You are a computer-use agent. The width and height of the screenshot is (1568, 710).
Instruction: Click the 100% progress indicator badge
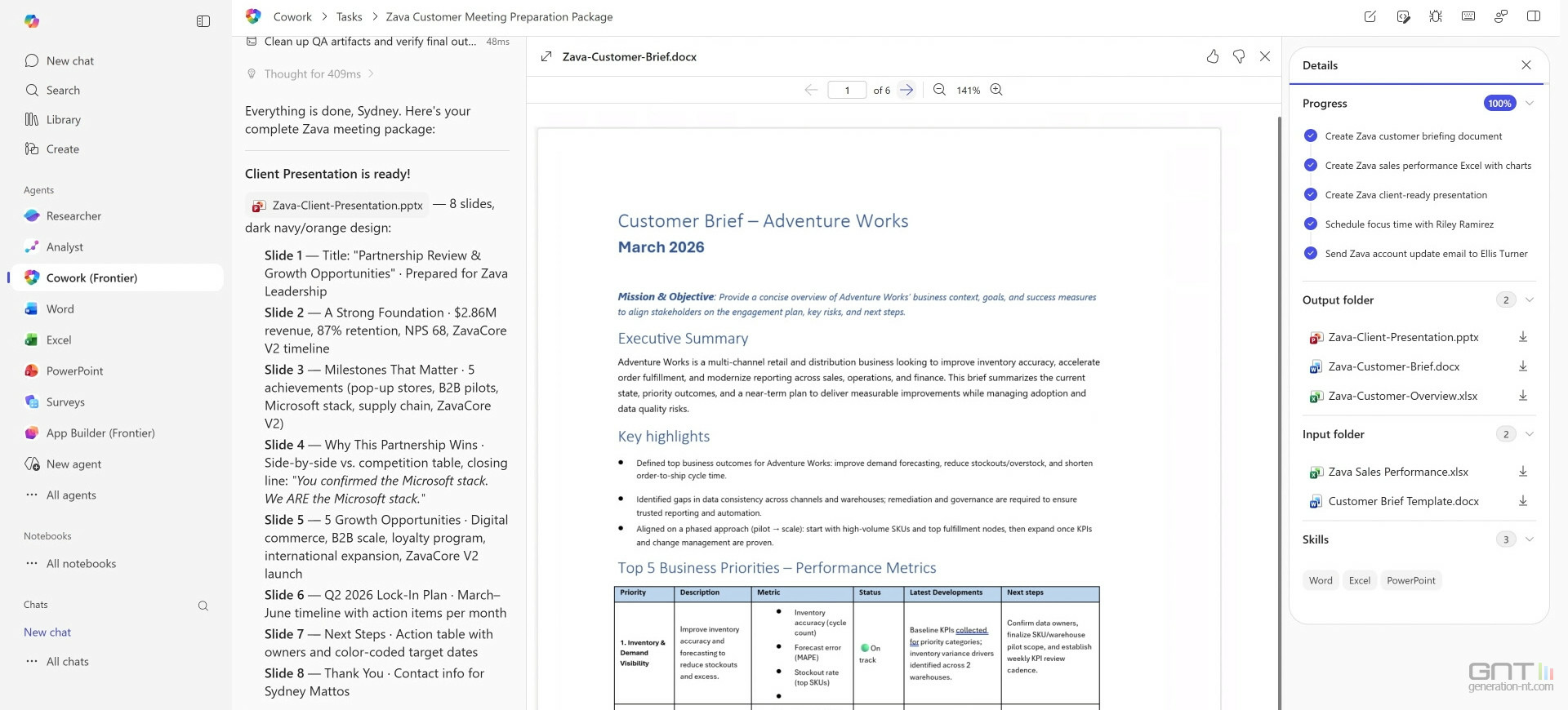point(1499,104)
